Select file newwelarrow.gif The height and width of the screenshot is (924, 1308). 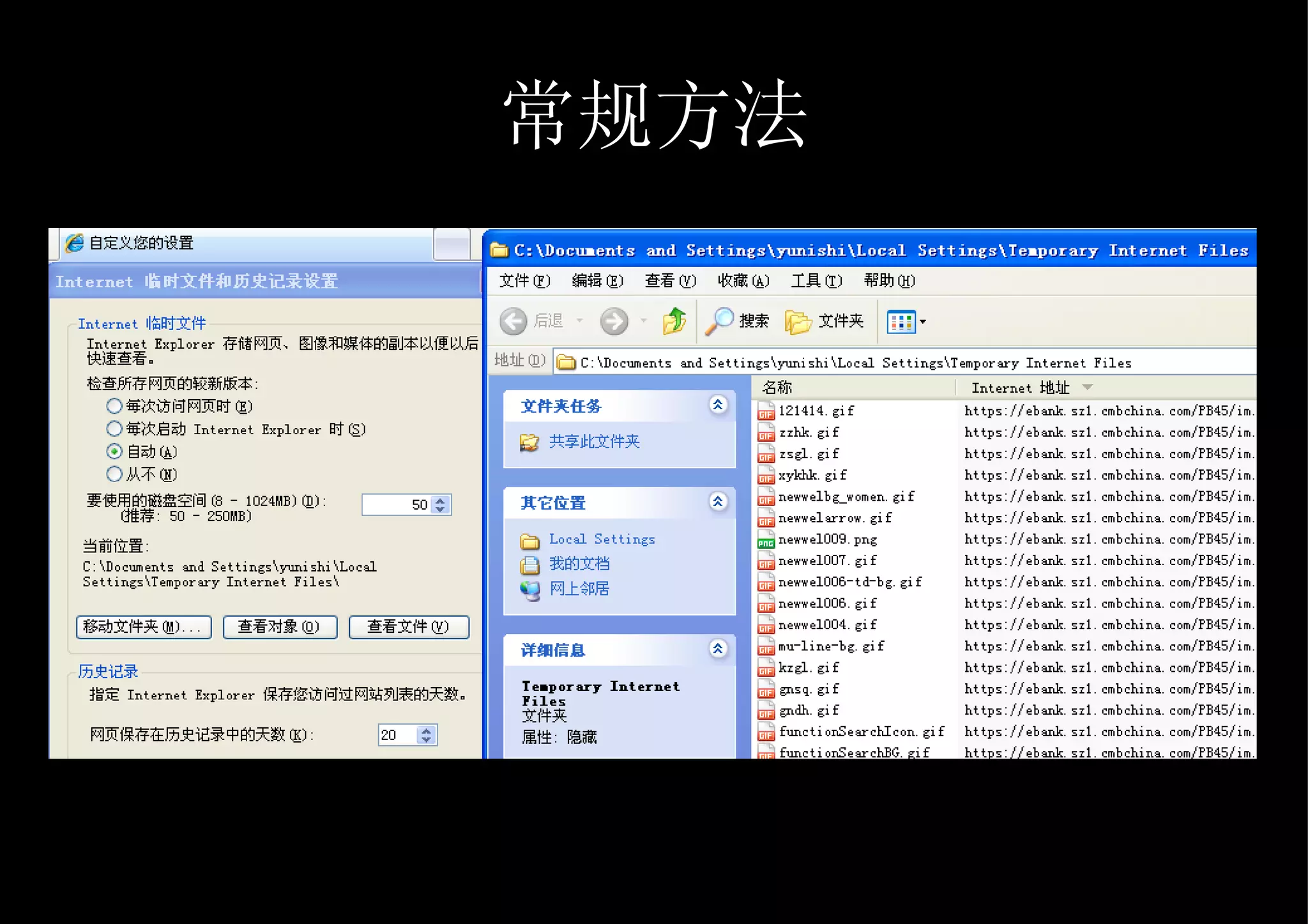click(x=835, y=518)
